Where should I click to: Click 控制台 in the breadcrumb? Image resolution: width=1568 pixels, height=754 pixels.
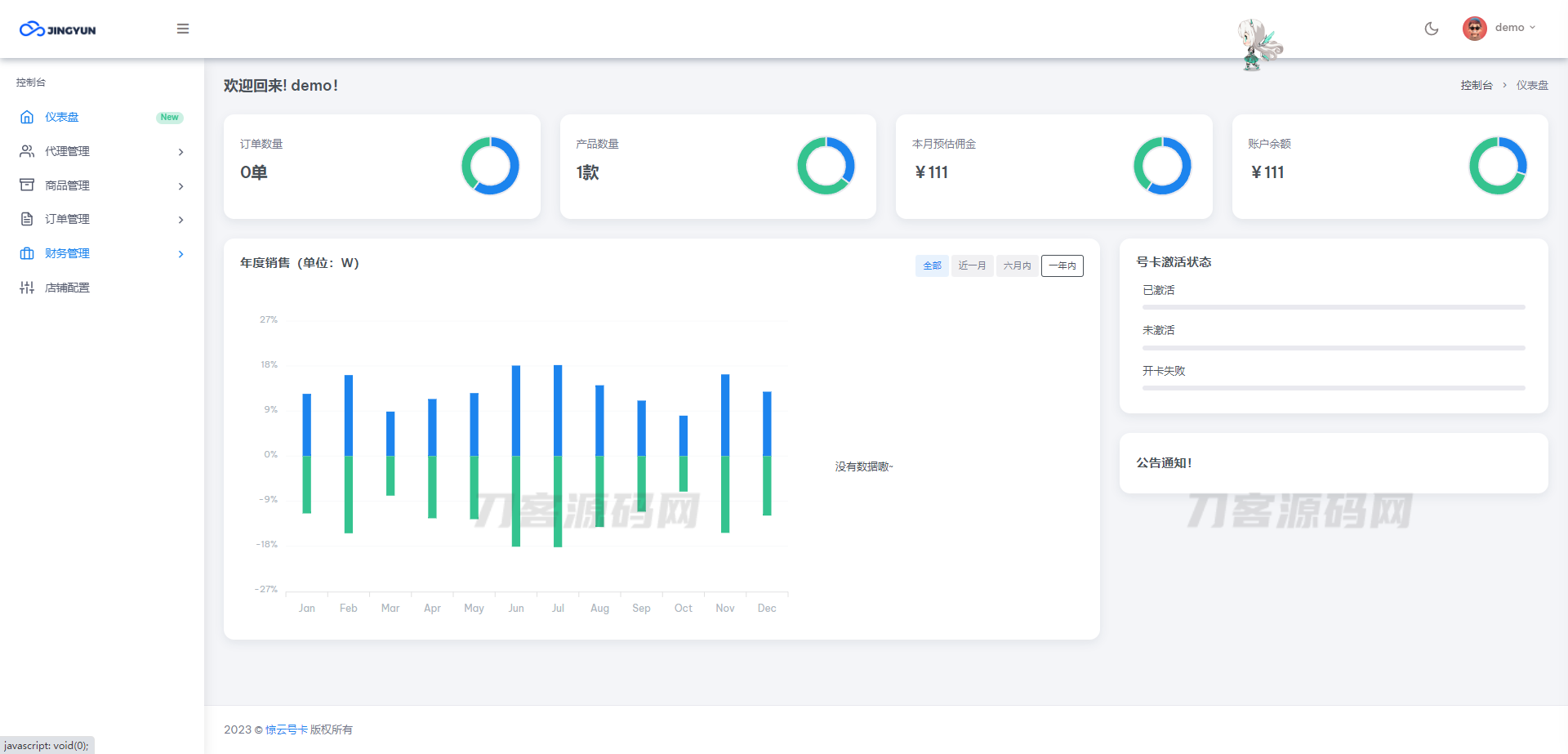tap(1476, 85)
